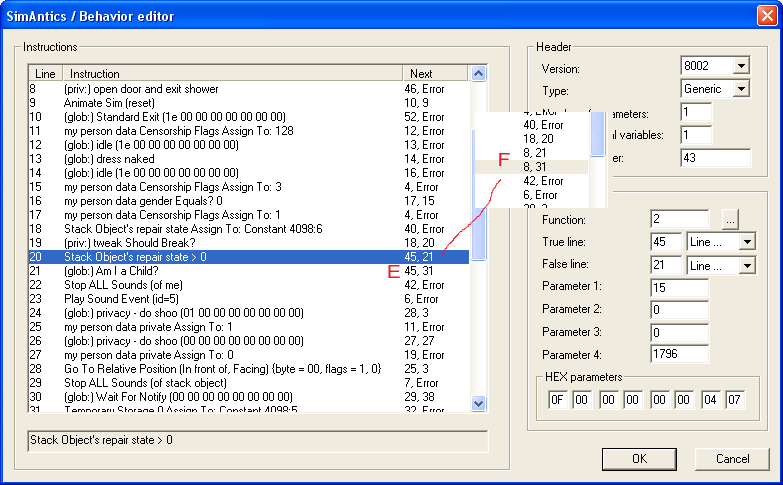
Task: Select line 8 open door and exit shower
Action: [x=249, y=89]
